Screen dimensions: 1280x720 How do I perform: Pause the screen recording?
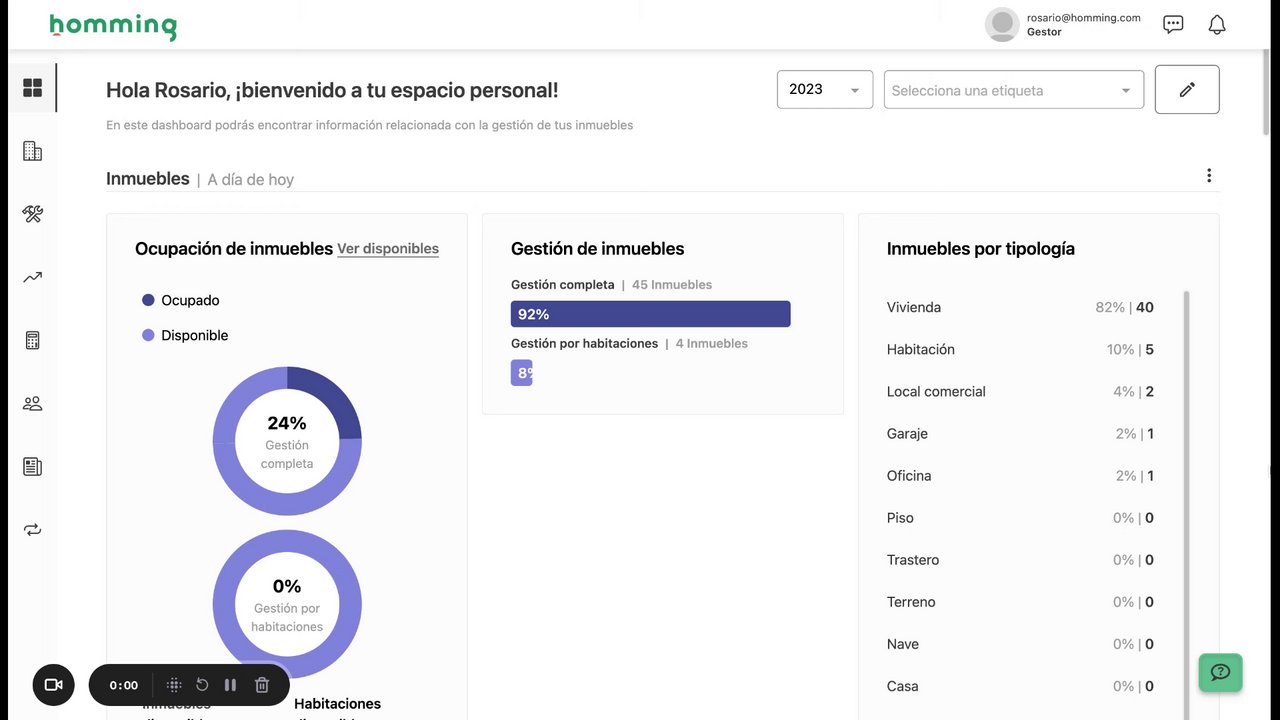[x=230, y=685]
